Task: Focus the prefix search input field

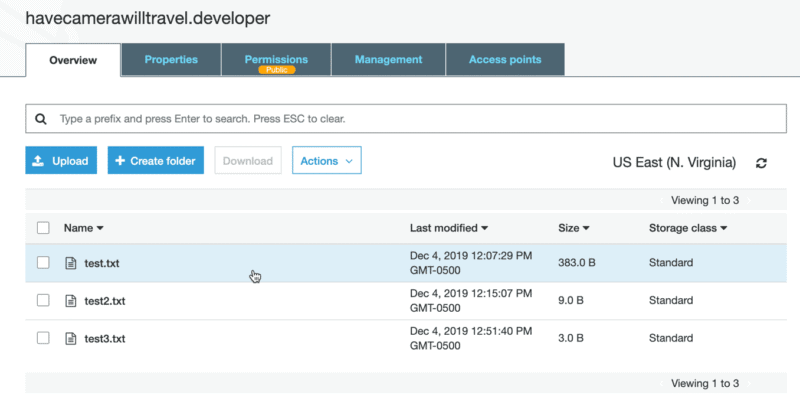Action: point(406,119)
